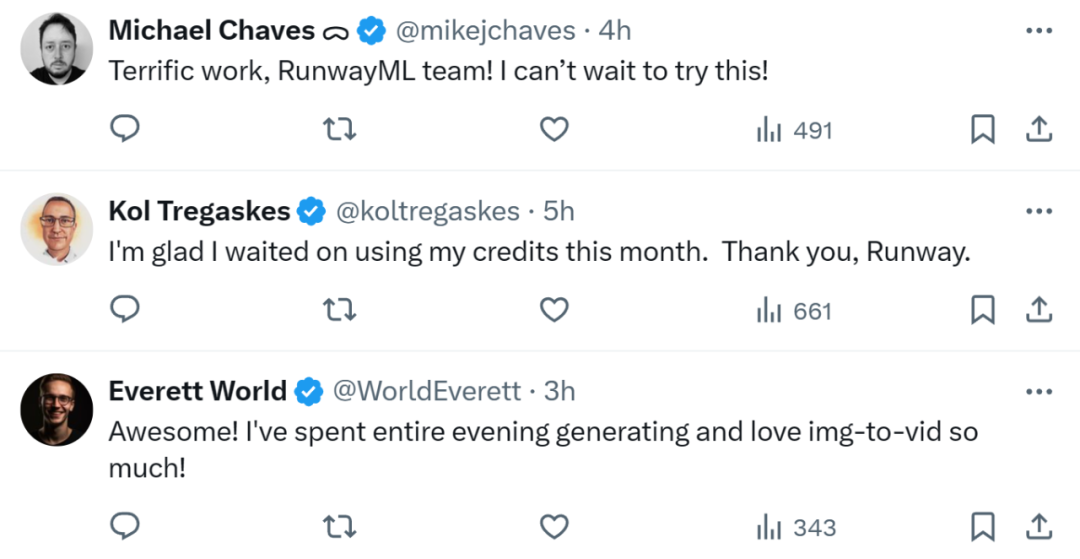Bookmark Michael Chaves' tweet
1080x559 pixels.
coord(983,129)
